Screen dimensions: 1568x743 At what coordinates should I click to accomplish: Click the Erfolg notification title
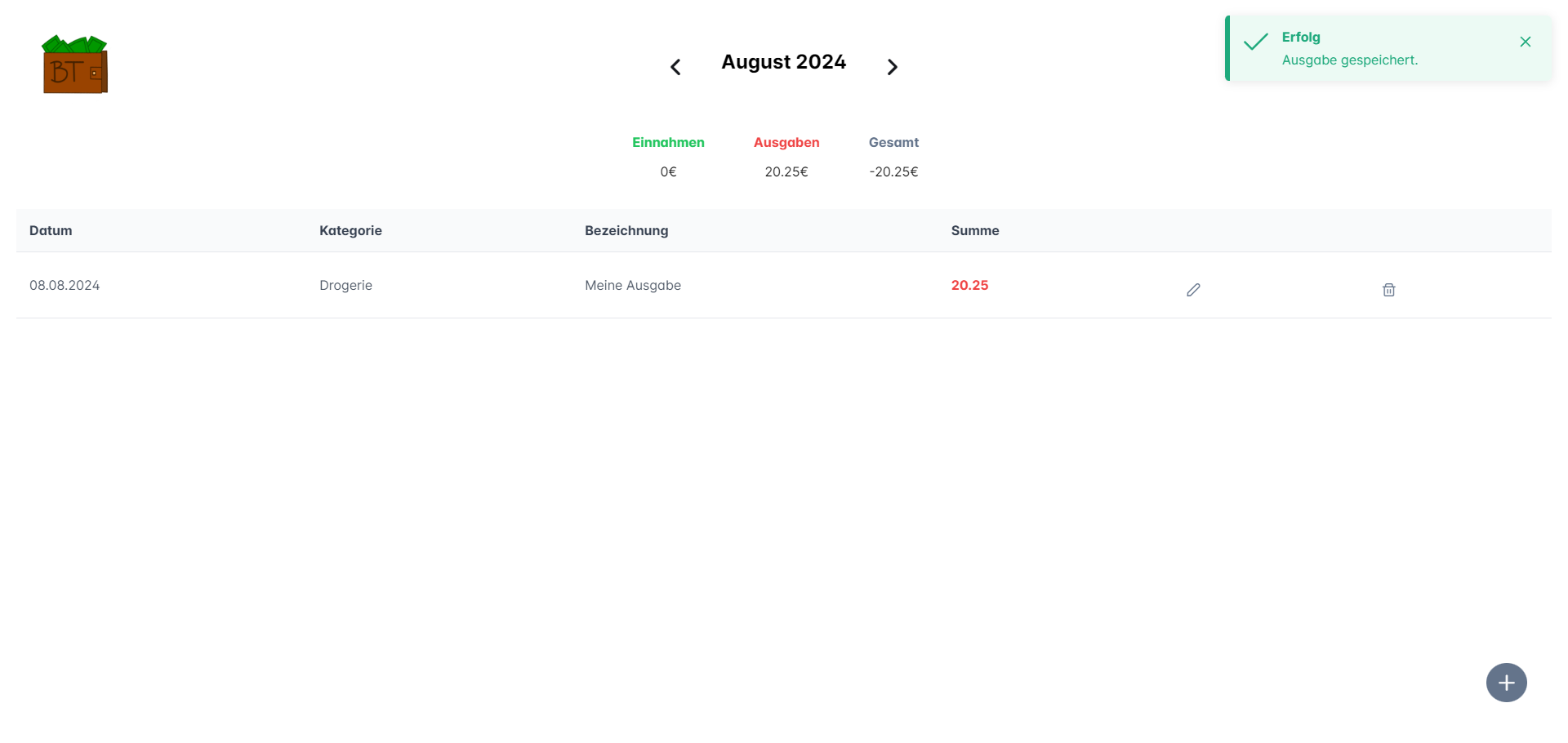1301,37
